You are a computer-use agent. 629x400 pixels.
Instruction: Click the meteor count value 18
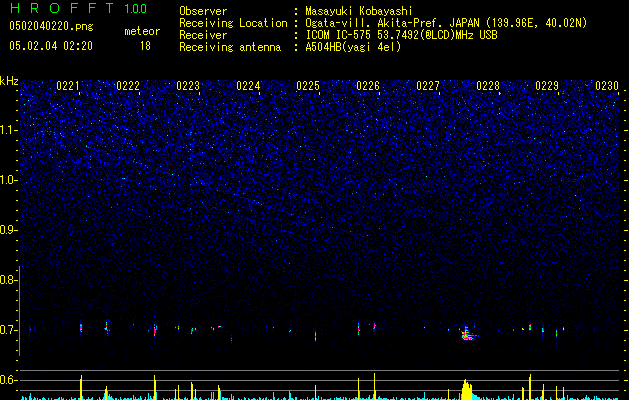pos(145,46)
